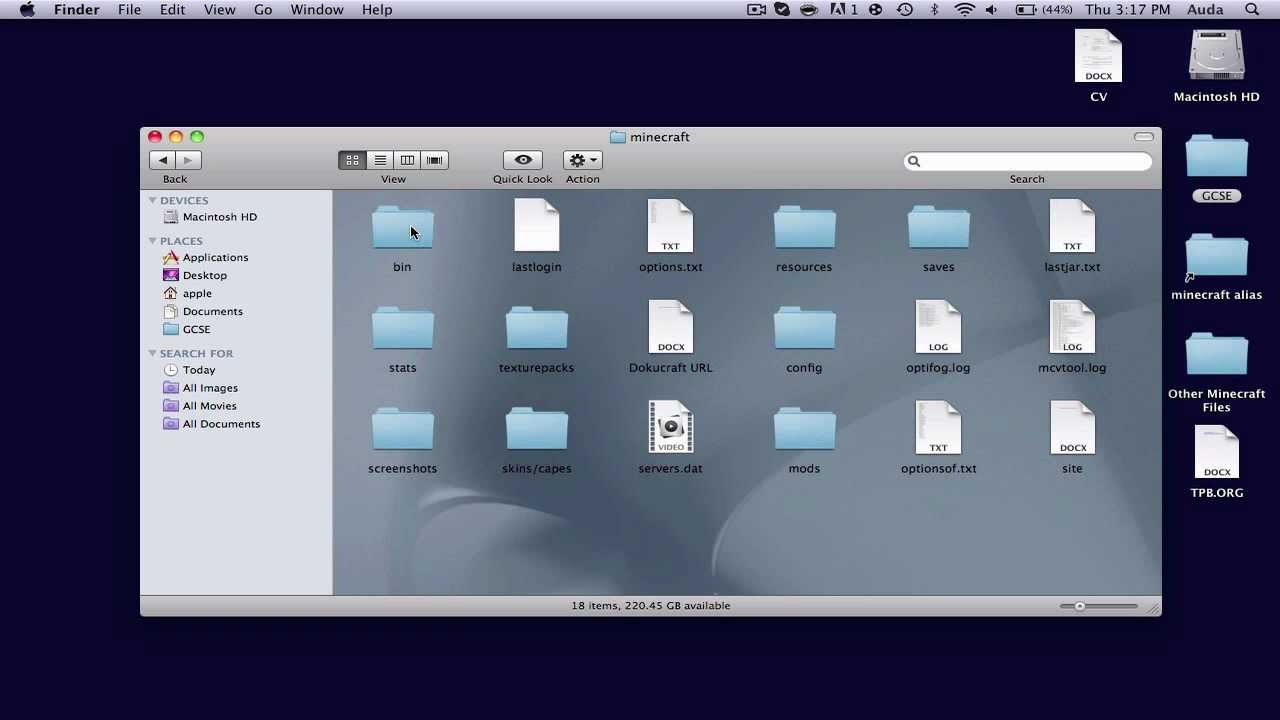Open the Help menu
Viewport: 1280px width, 720px height.
377,10
